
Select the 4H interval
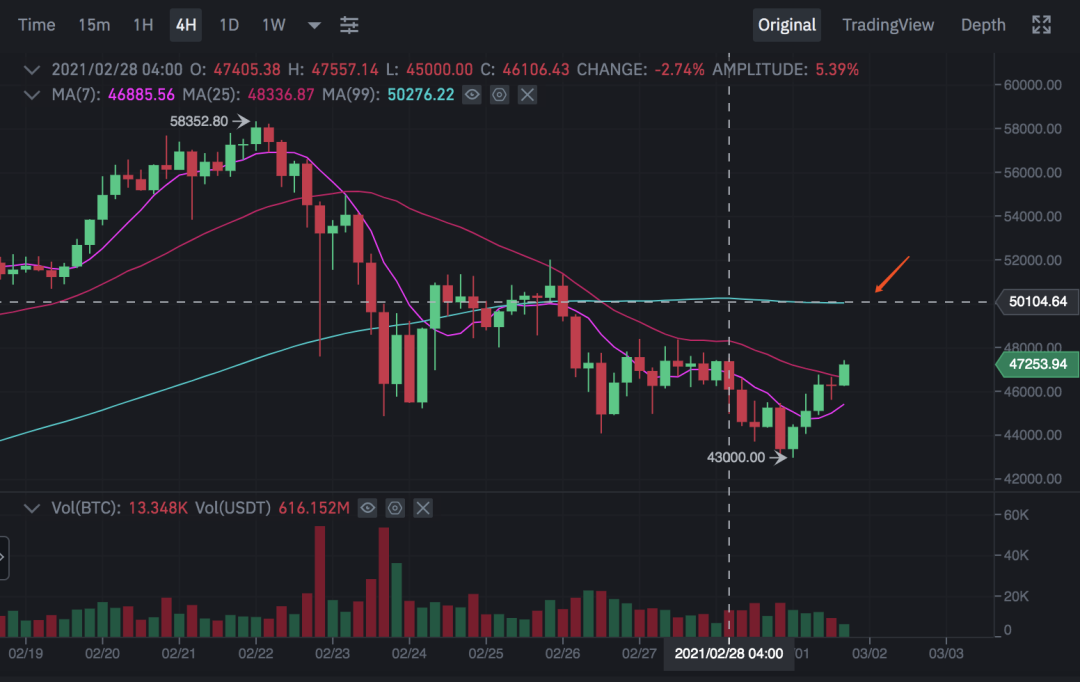click(x=186, y=25)
